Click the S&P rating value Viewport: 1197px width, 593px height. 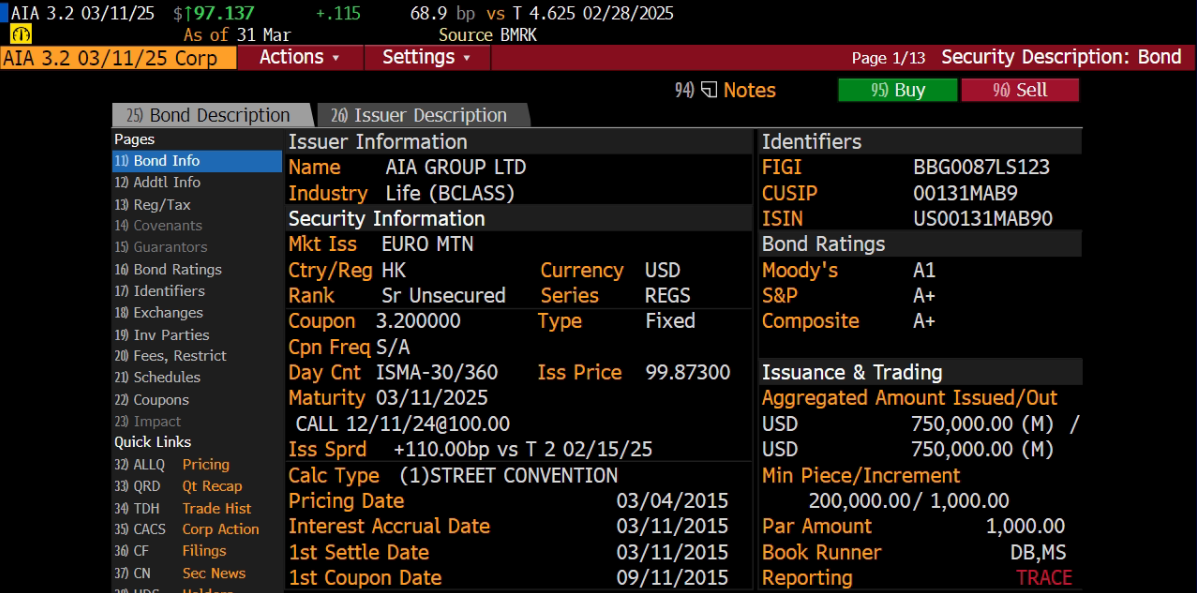point(924,296)
